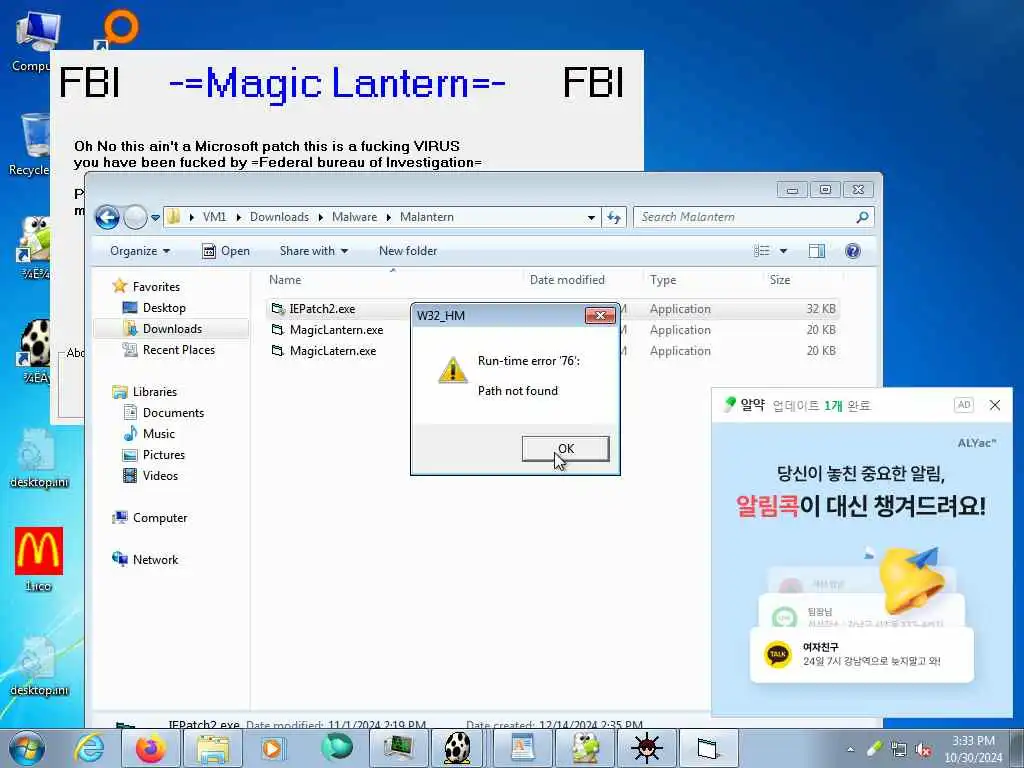Close the W32_HM error dialog
Screen dimensions: 1024x768
point(600,315)
